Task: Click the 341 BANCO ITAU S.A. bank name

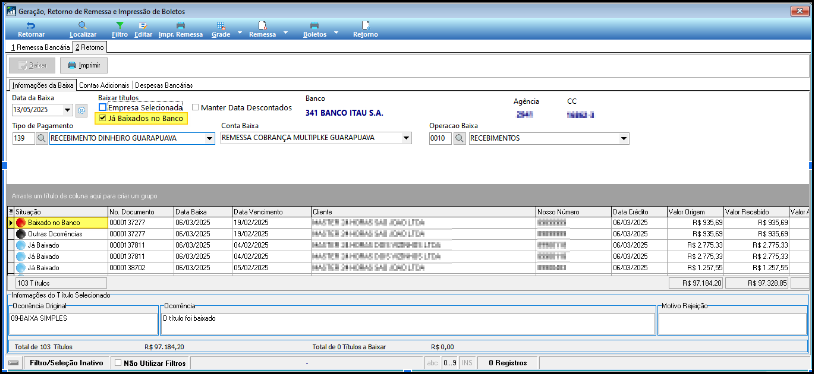Action: (345, 113)
